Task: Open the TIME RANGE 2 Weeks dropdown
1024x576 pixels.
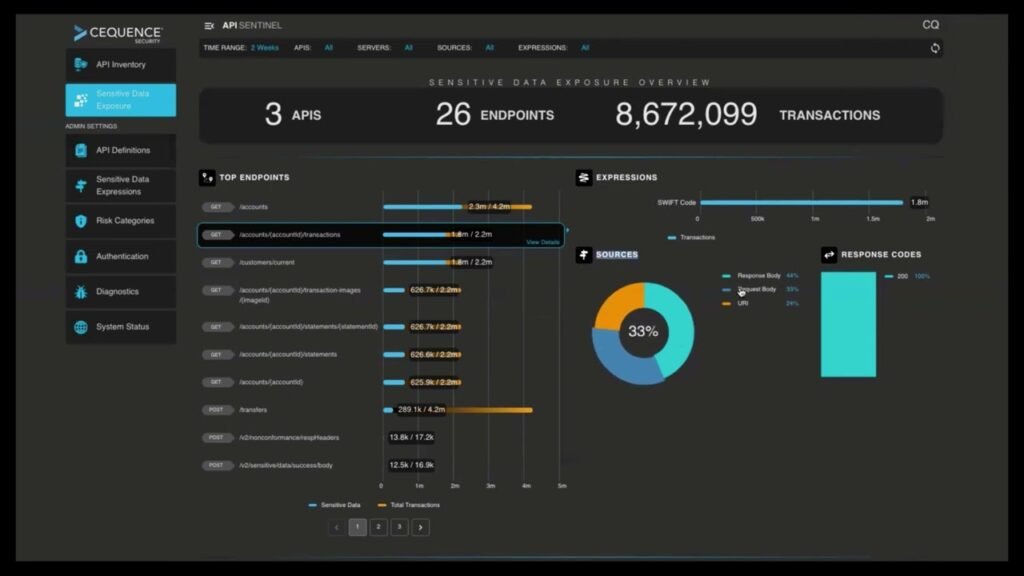Action: [x=264, y=47]
